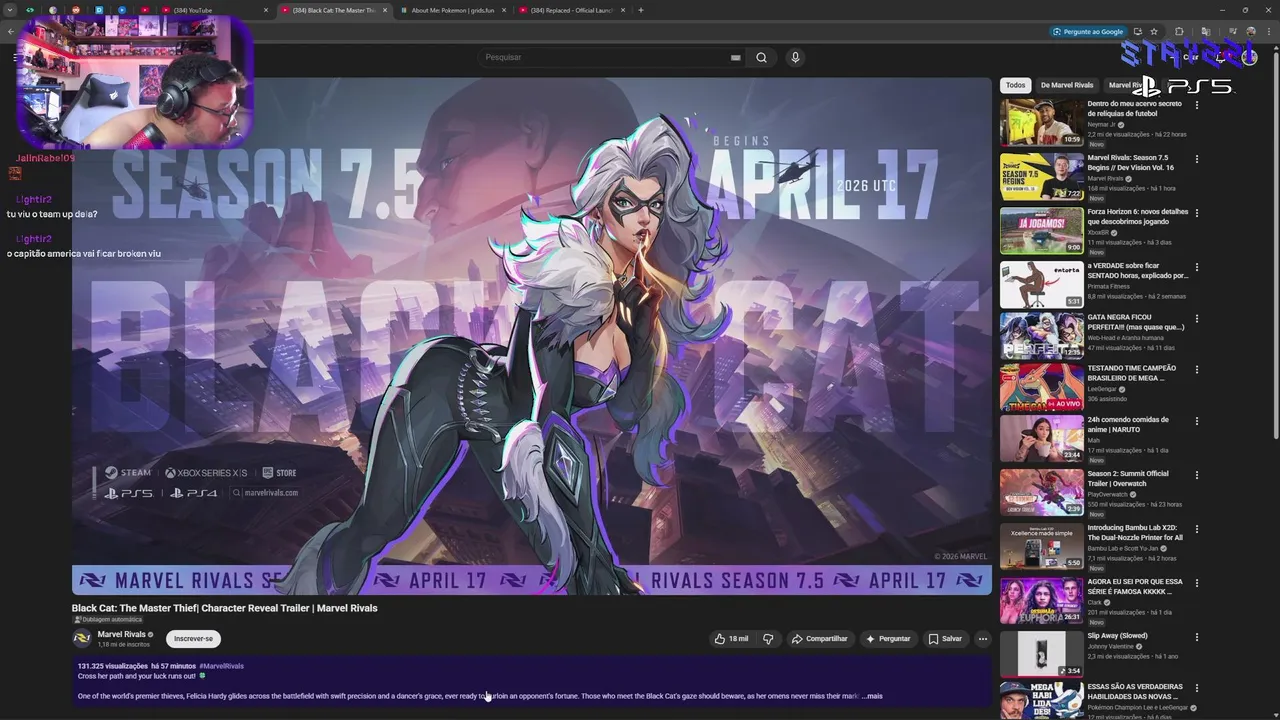The height and width of the screenshot is (720, 1280).
Task: Open options for TESTANDO TIME CAMPEÃO video
Action: click(x=1196, y=370)
